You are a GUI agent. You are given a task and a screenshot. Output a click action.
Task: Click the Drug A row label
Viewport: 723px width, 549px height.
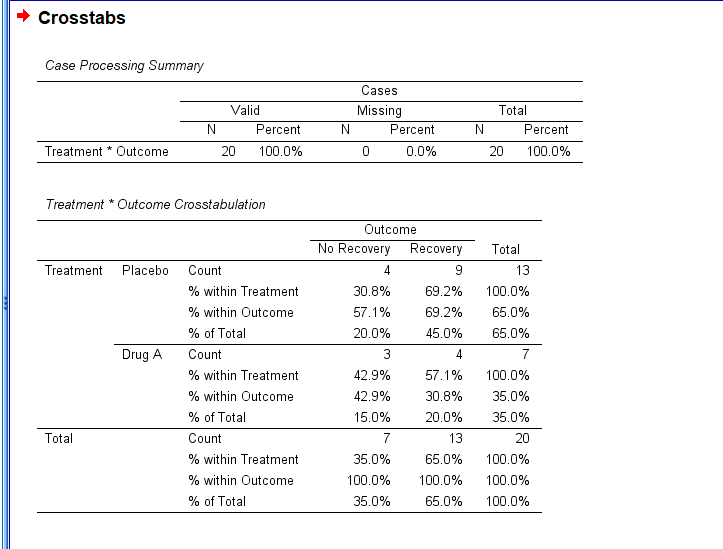click(x=142, y=355)
